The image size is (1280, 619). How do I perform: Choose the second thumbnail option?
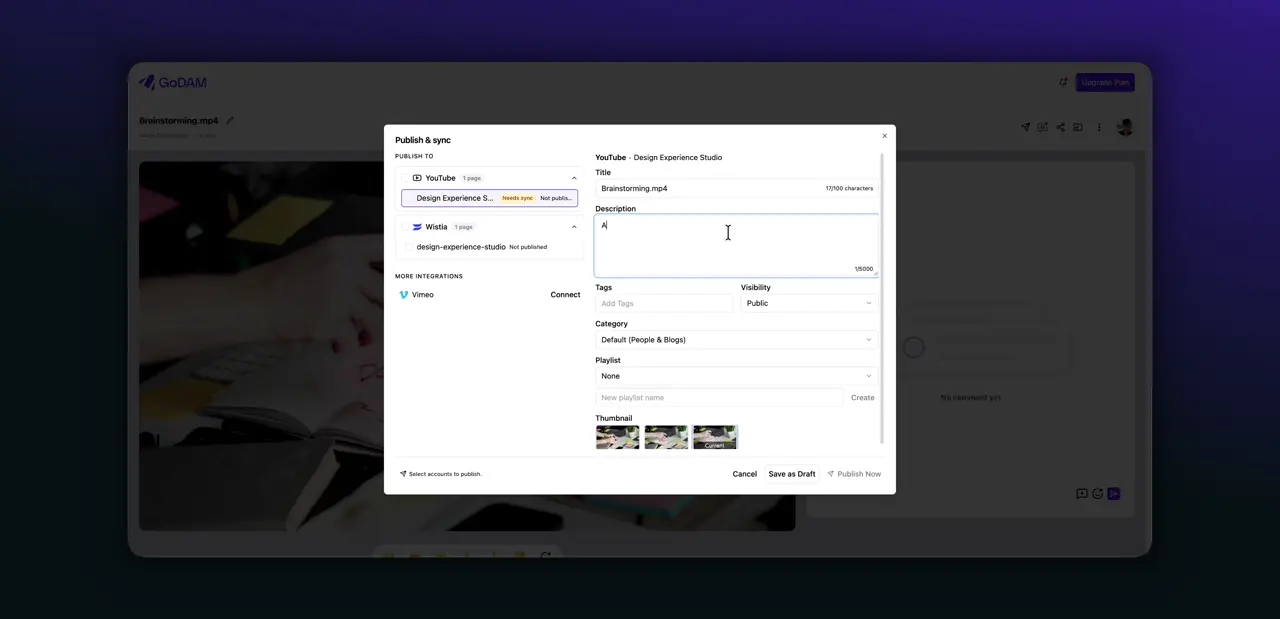click(666, 437)
